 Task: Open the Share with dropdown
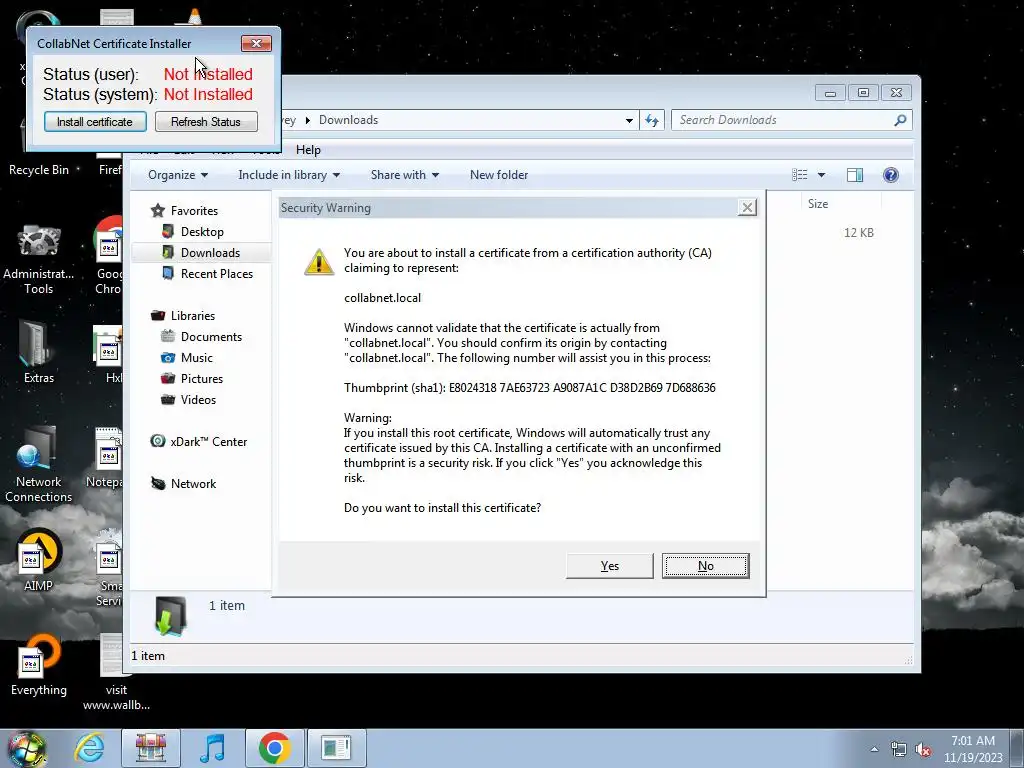405,175
